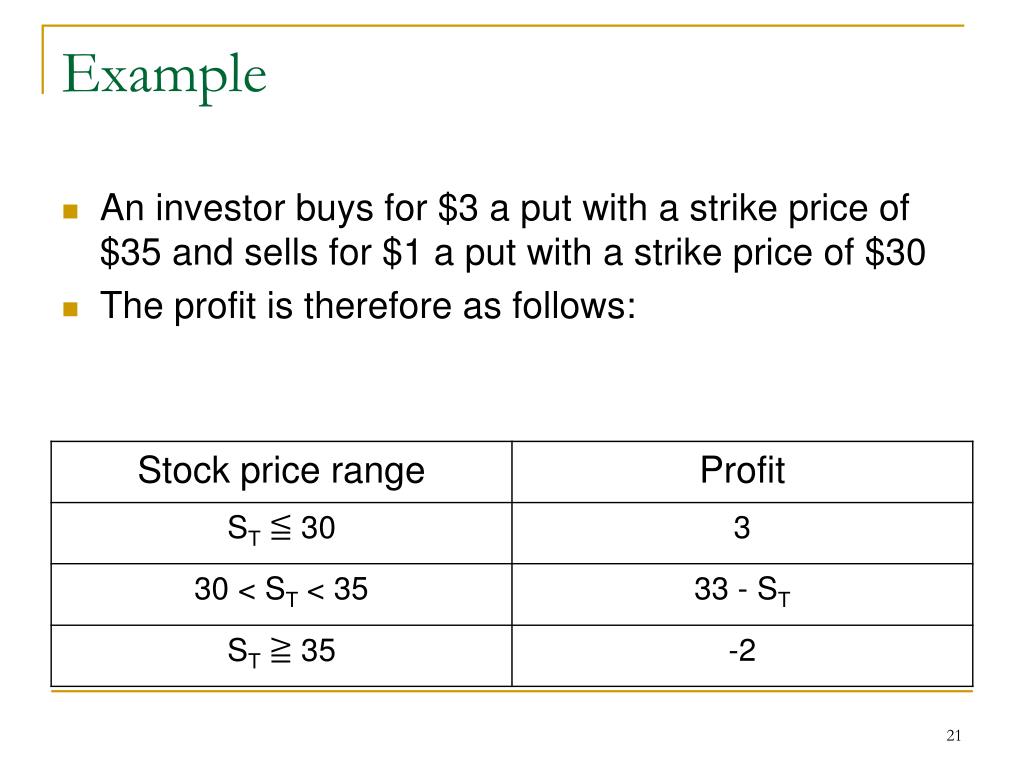Viewport: 1024px width, 768px height.
Task: Click the '33 - S_T' profit cell
Action: [x=743, y=594]
